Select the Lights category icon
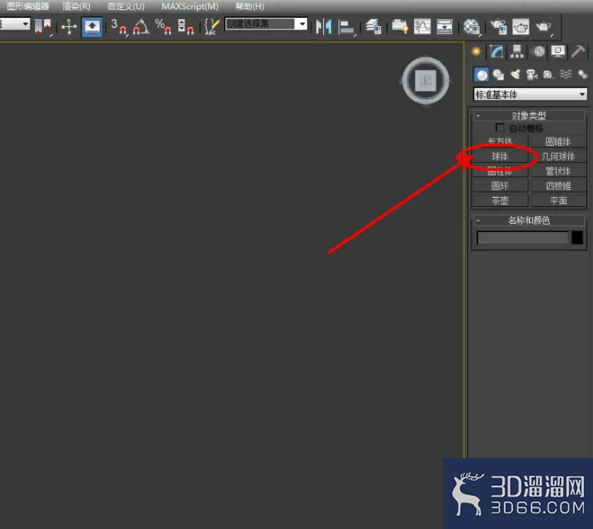The image size is (593, 529). point(515,74)
